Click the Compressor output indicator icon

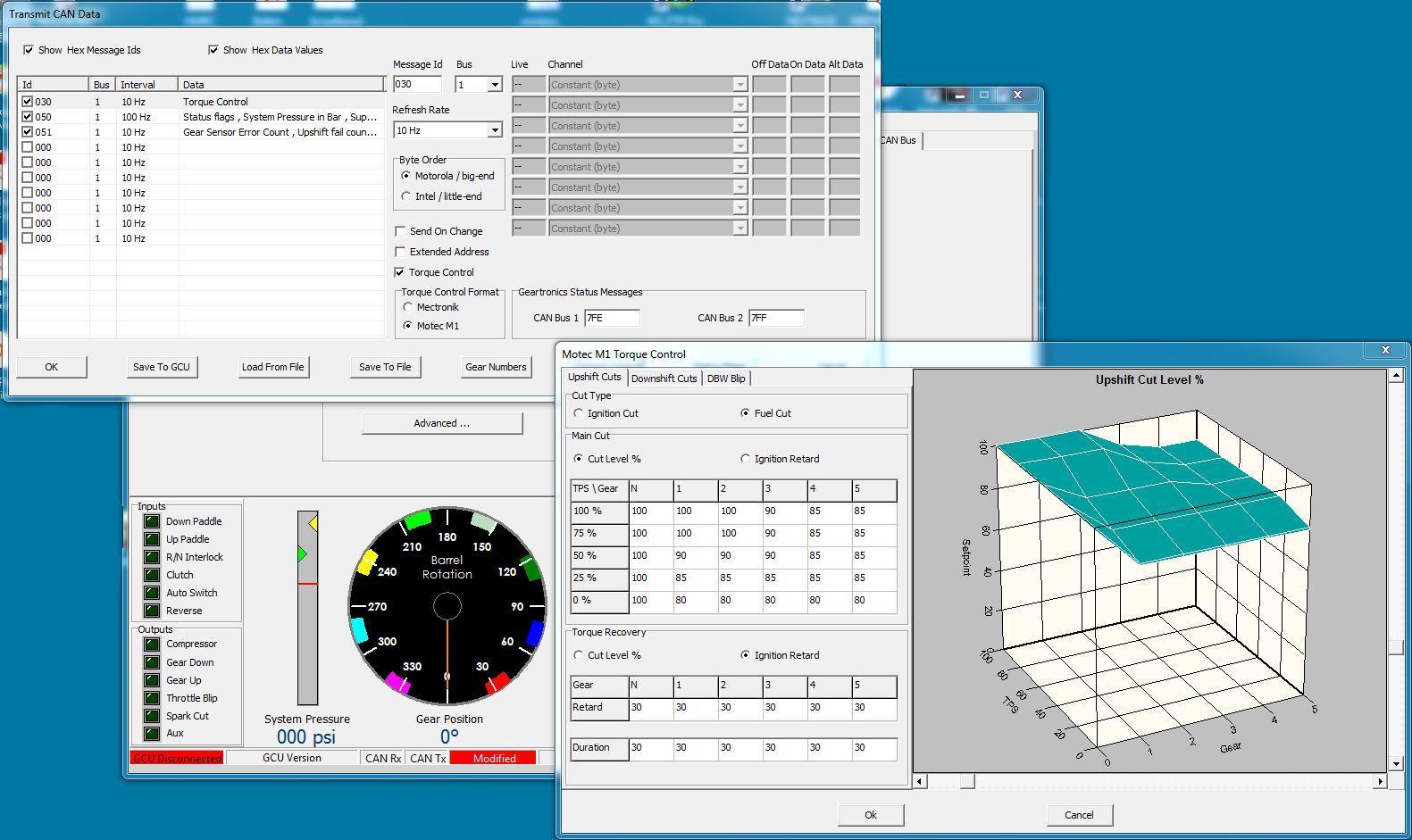coord(152,644)
